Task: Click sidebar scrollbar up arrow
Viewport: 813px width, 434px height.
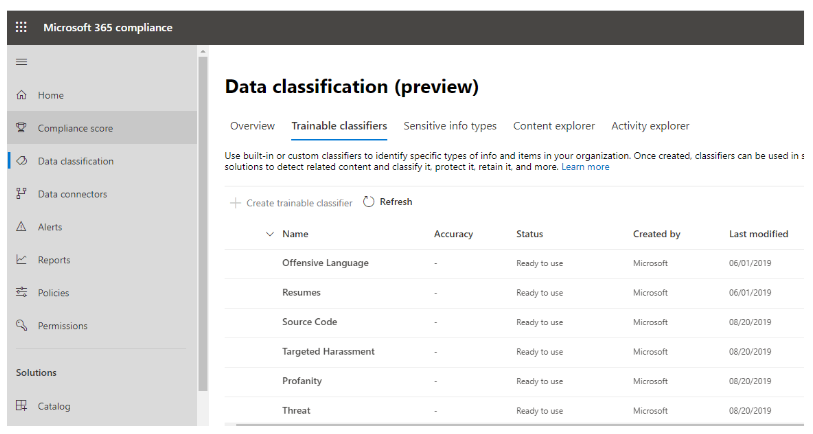Action: point(203,51)
